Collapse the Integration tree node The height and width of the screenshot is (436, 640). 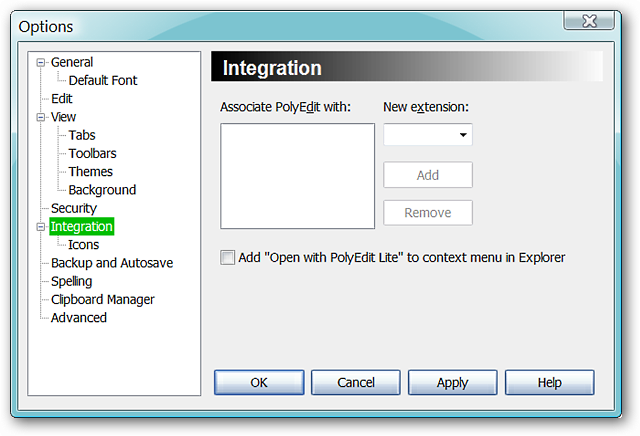40,227
